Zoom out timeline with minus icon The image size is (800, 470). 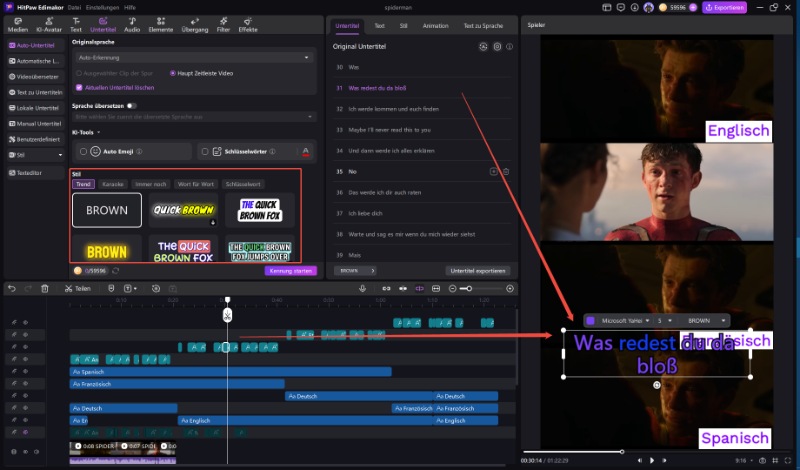pos(452,288)
